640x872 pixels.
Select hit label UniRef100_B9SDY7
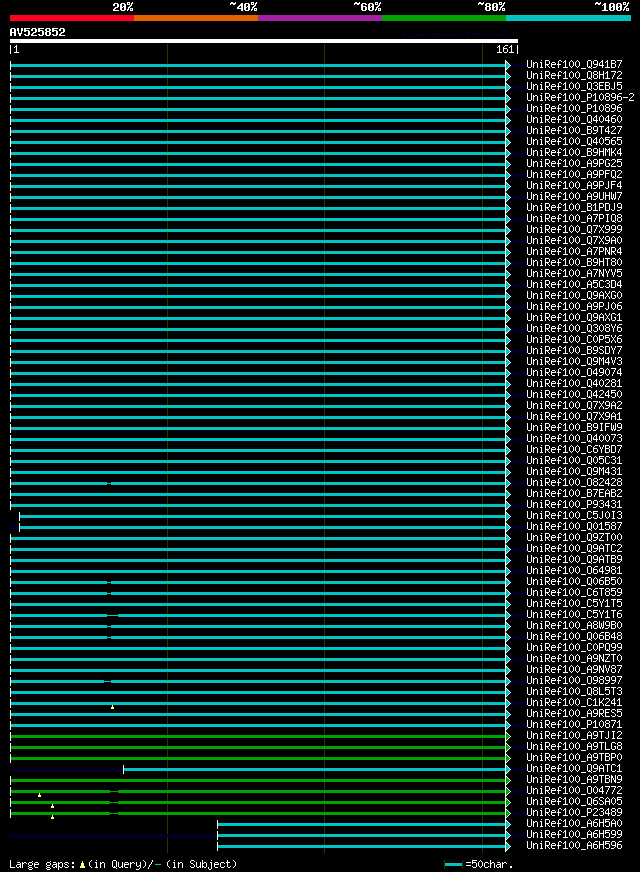[x=574, y=350]
